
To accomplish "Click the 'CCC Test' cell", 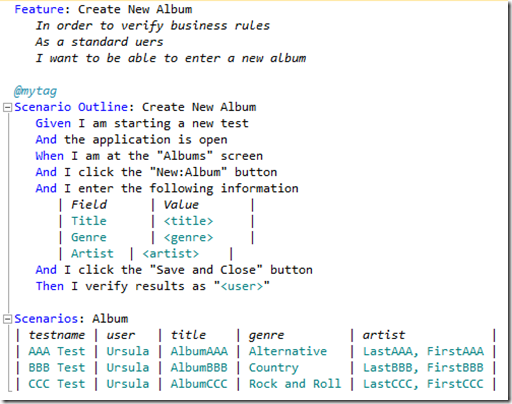I will 57,384.
